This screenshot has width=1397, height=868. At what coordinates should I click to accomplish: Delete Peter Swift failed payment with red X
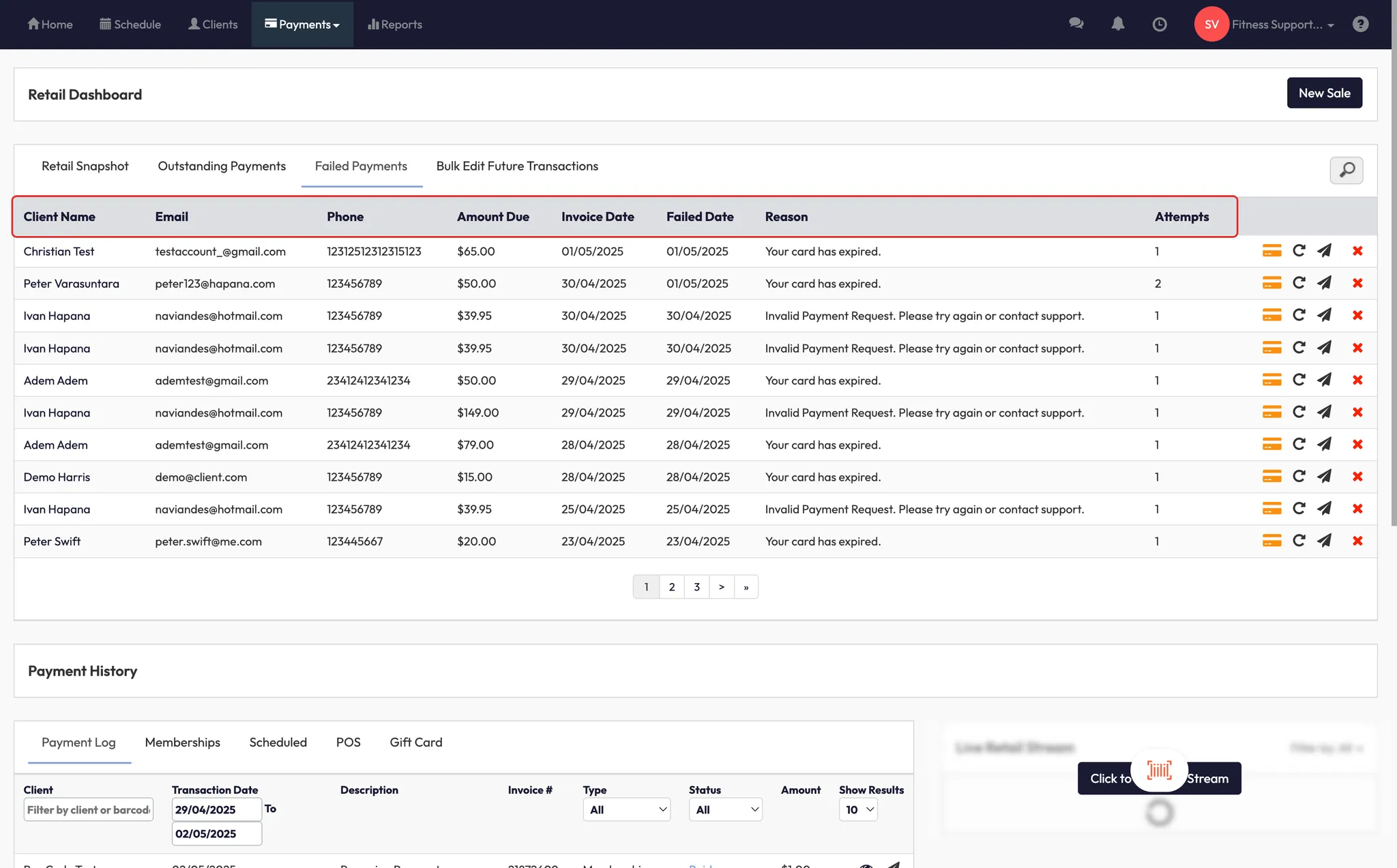click(1357, 541)
